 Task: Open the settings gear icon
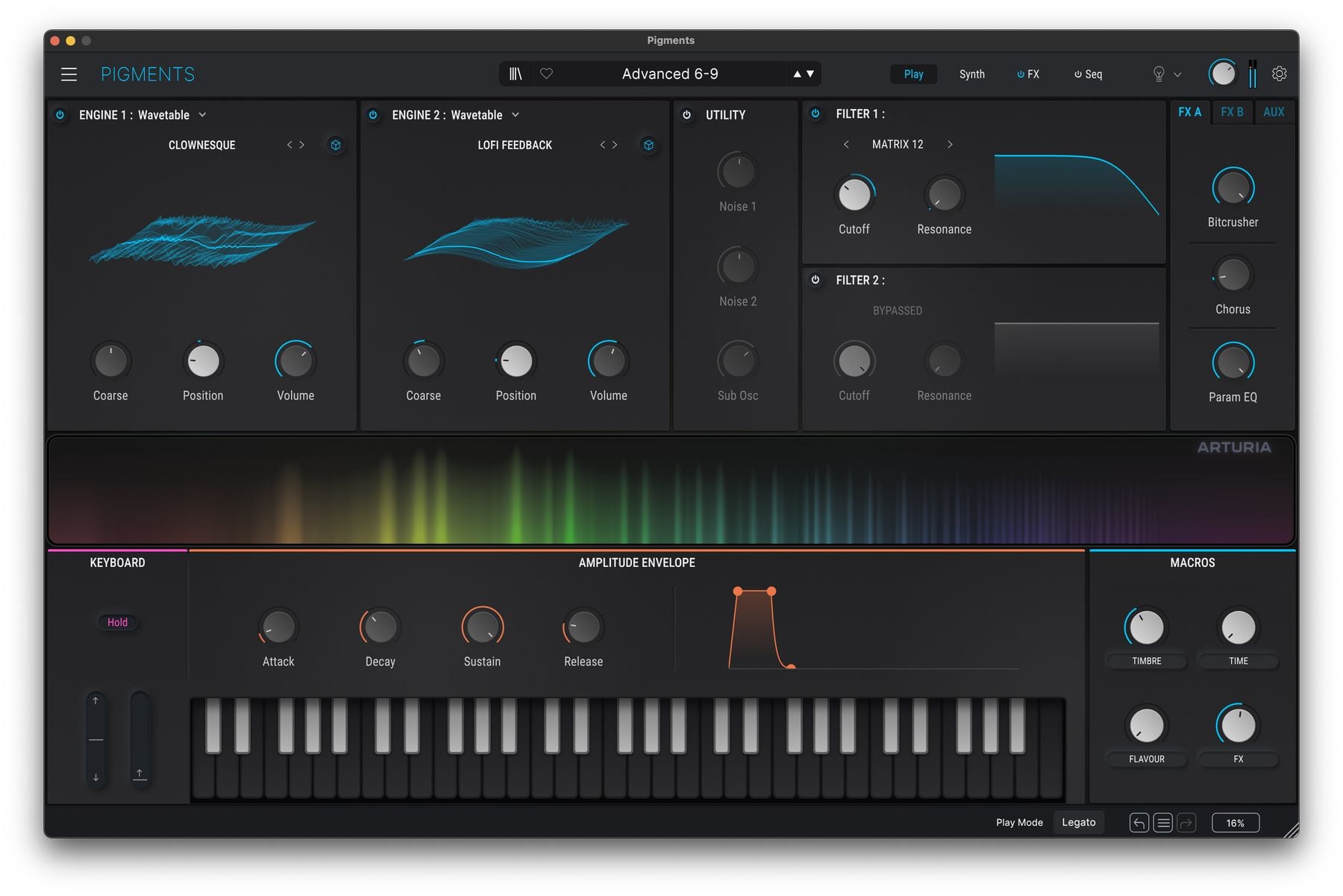[1279, 74]
